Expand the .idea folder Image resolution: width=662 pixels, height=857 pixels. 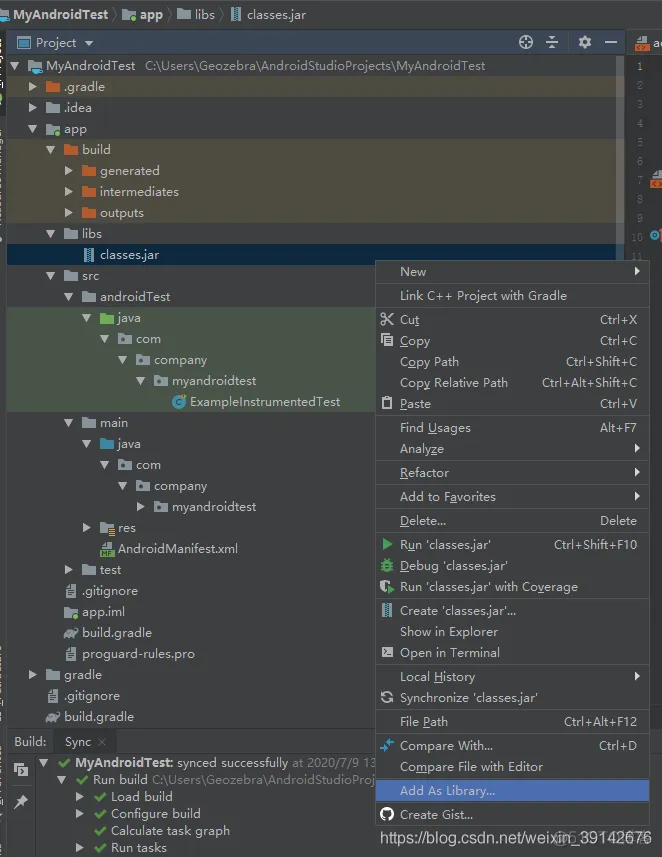(x=32, y=108)
